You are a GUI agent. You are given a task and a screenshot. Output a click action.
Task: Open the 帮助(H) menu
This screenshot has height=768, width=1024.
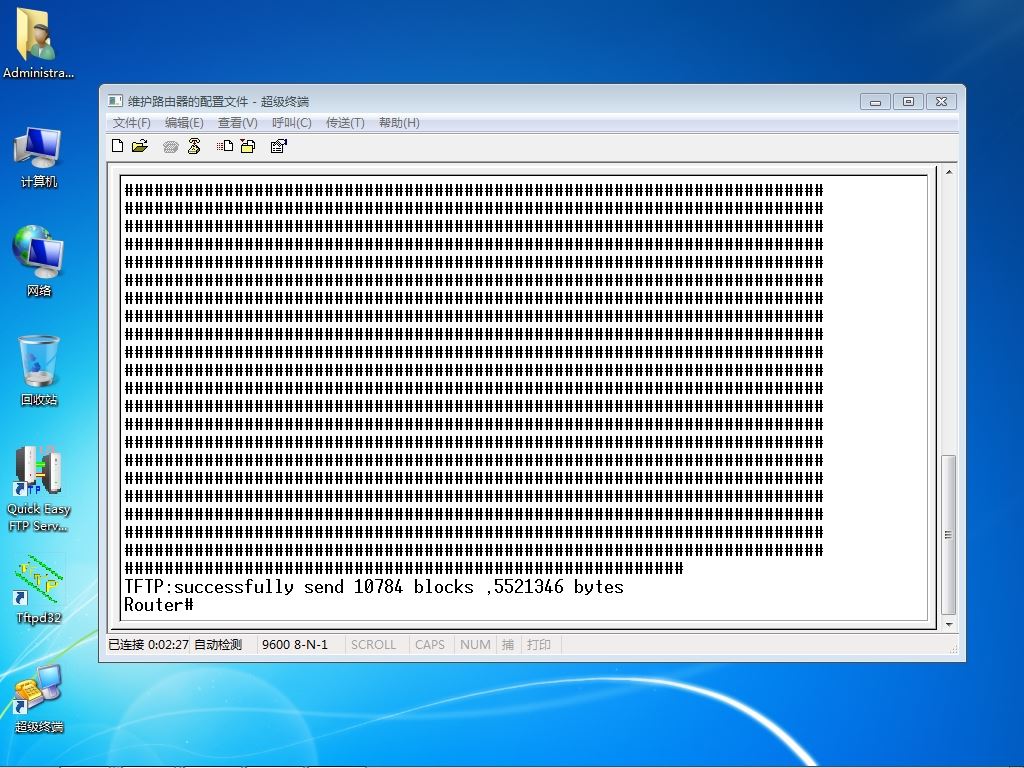point(399,123)
